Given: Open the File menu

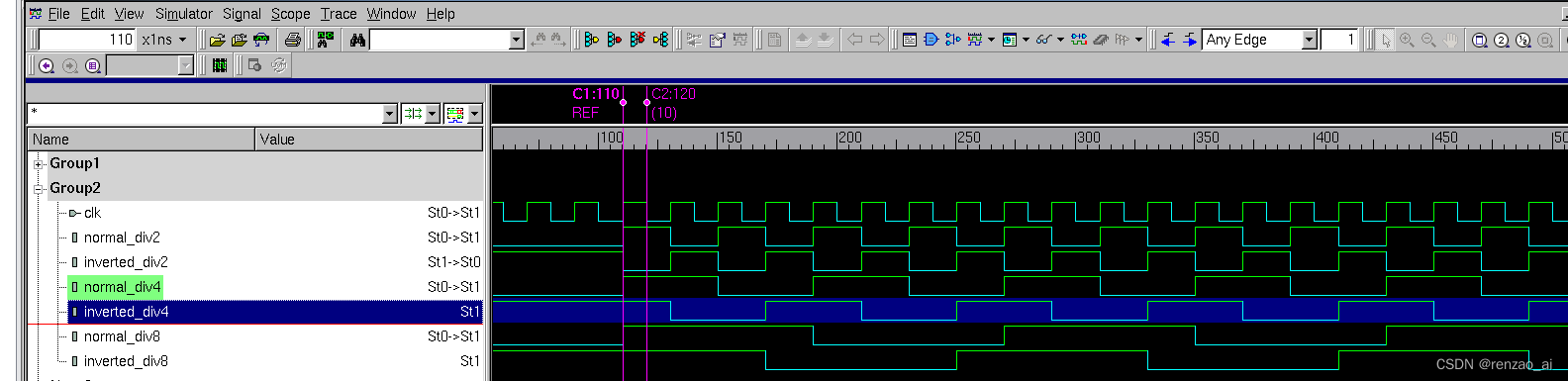Looking at the screenshot, I should pos(58,14).
